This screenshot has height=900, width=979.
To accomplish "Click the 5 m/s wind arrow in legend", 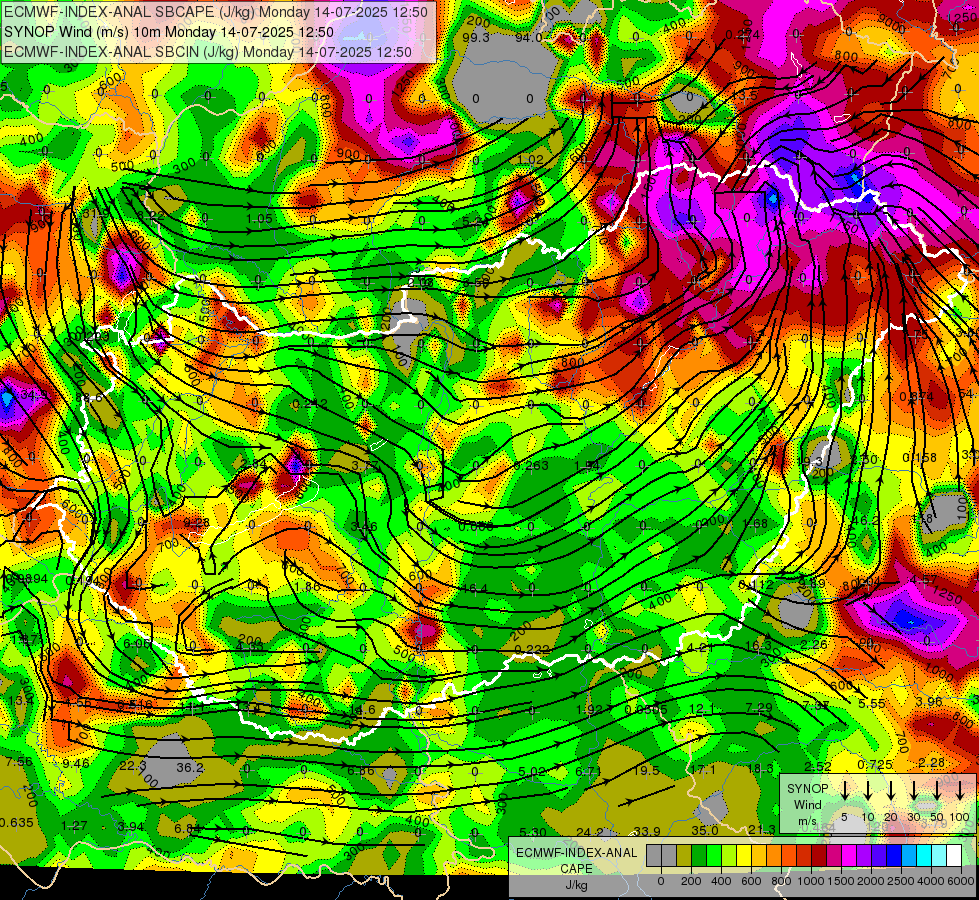I will [844, 790].
